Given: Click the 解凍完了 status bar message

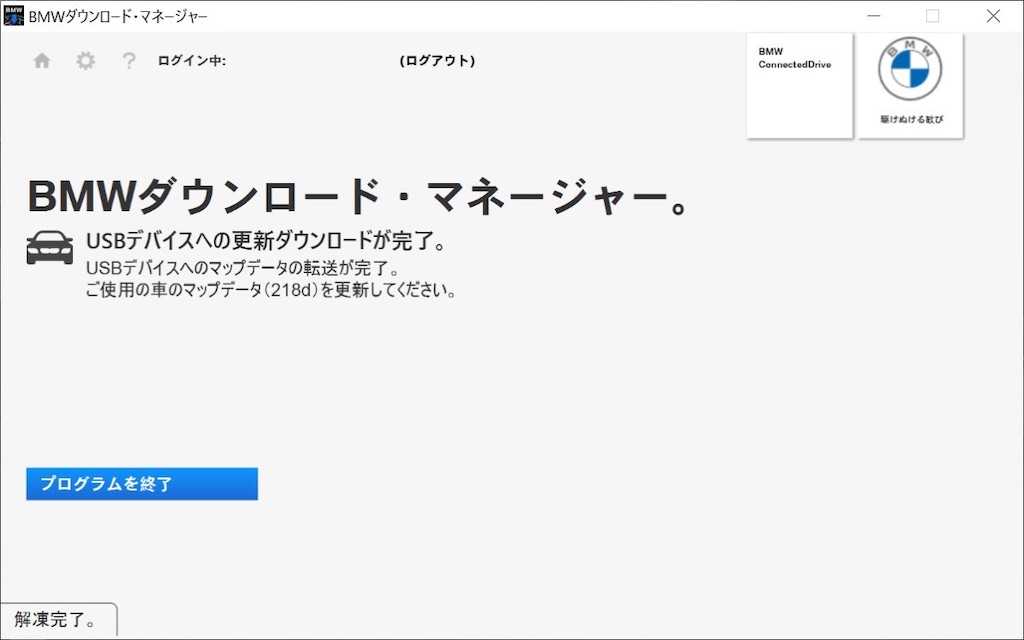Looking at the screenshot, I should point(57,620).
